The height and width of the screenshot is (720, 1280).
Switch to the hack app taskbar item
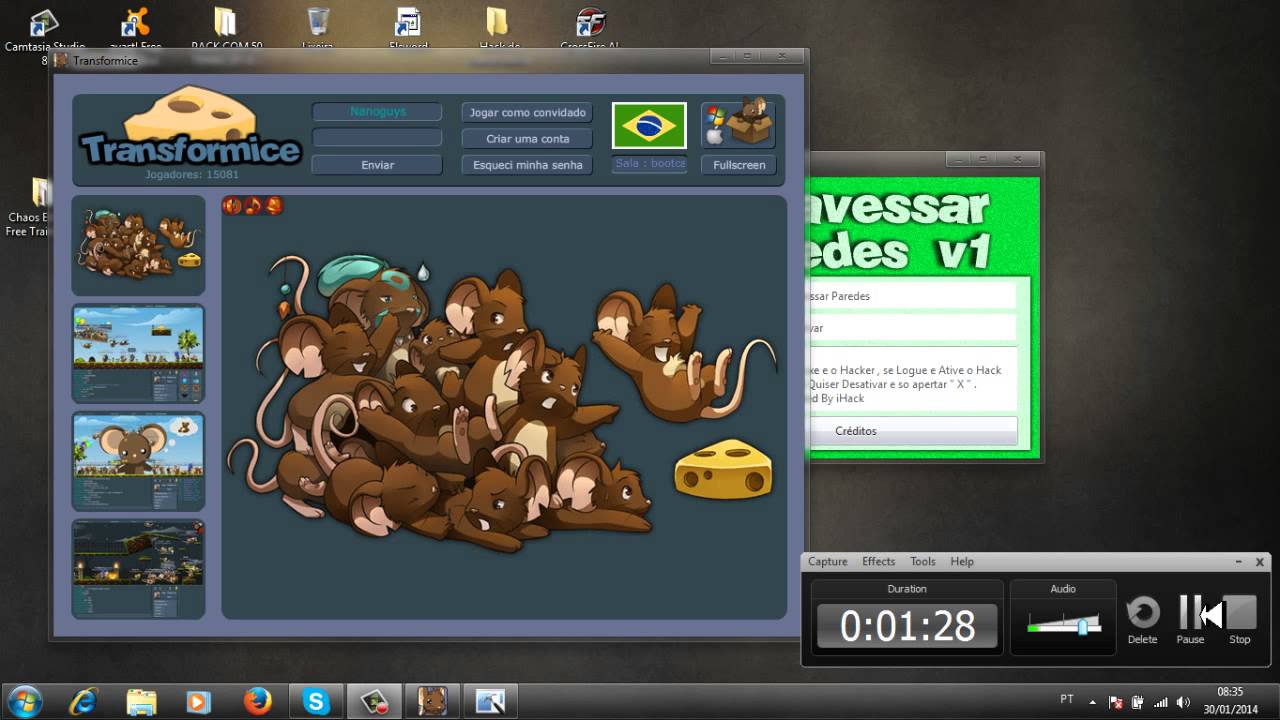click(491, 702)
